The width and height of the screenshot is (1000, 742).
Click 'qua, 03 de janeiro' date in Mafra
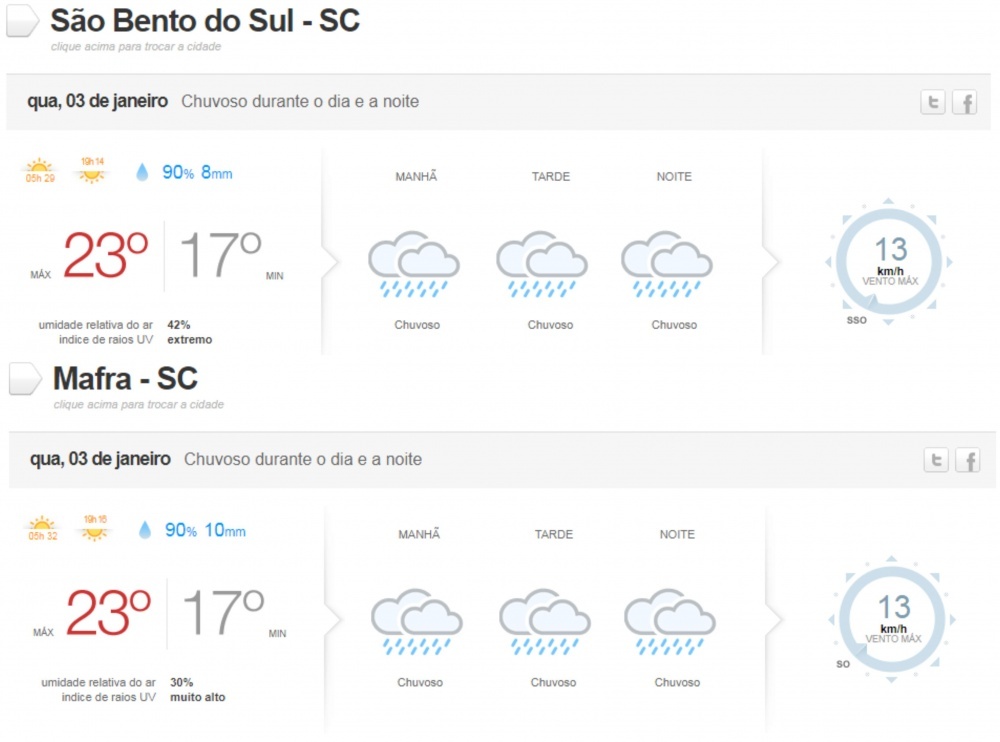tap(100, 459)
